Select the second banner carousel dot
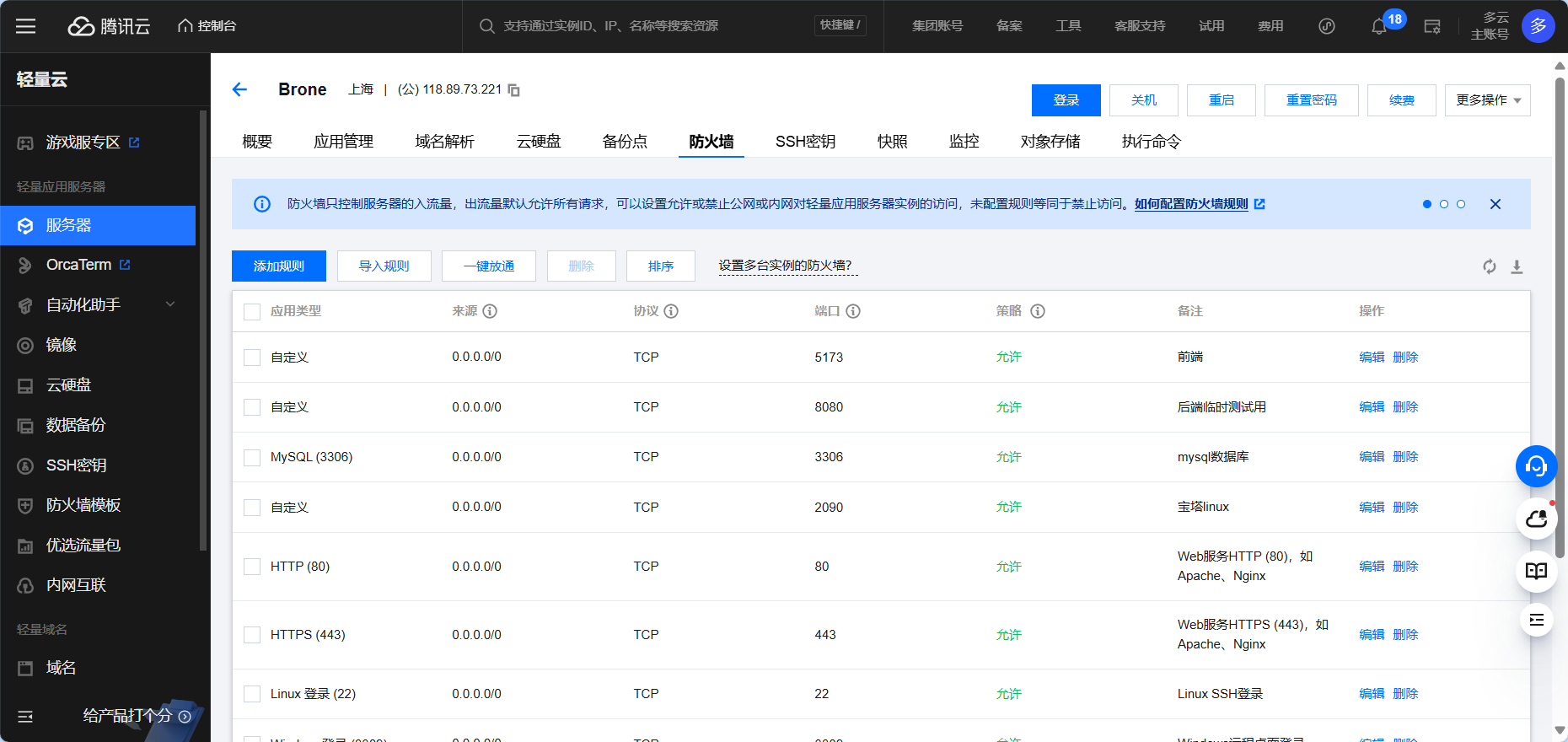This screenshot has height=742, width=1568. pyautogui.click(x=1444, y=204)
